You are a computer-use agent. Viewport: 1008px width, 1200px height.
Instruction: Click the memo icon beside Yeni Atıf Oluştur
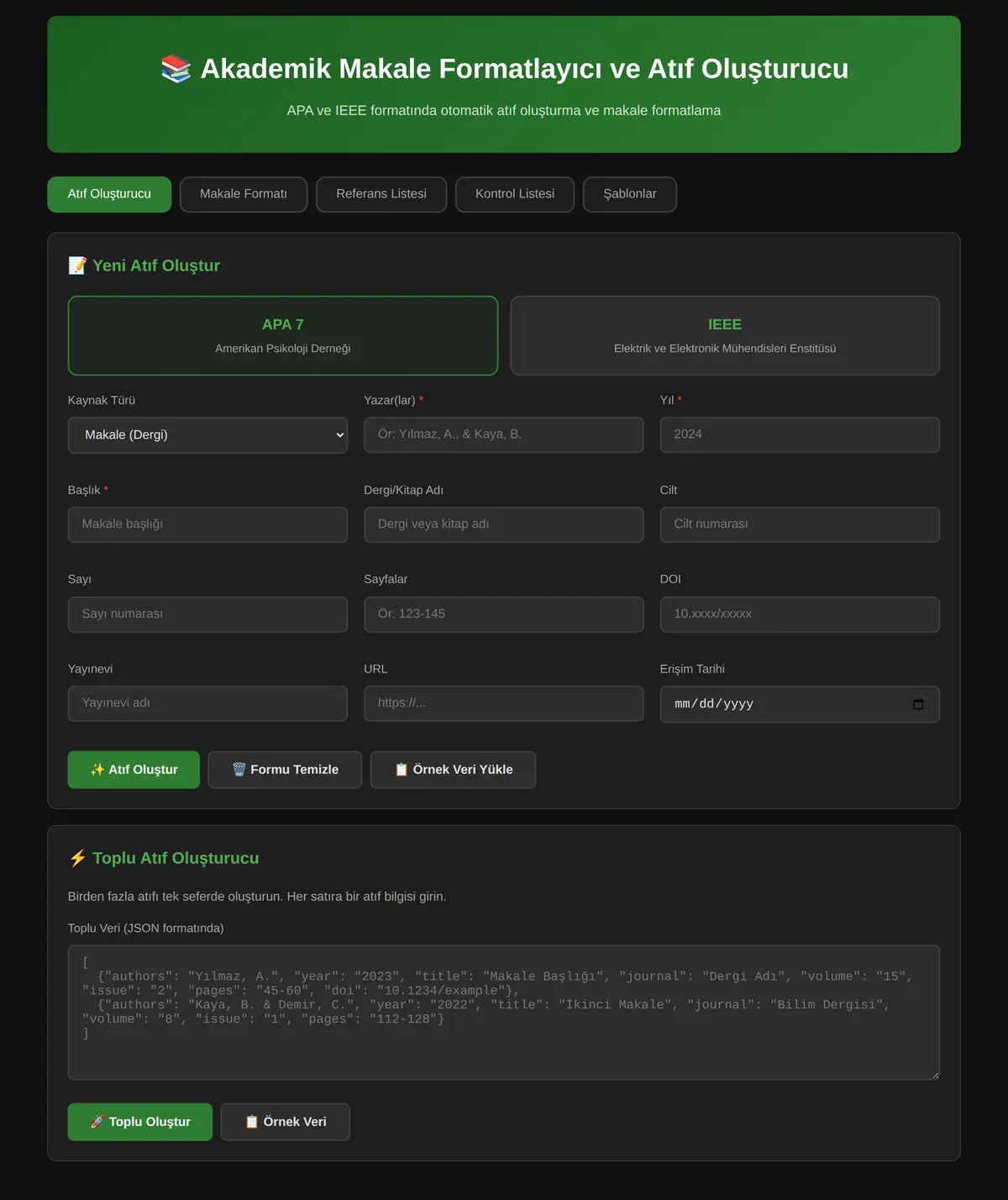[x=77, y=266]
